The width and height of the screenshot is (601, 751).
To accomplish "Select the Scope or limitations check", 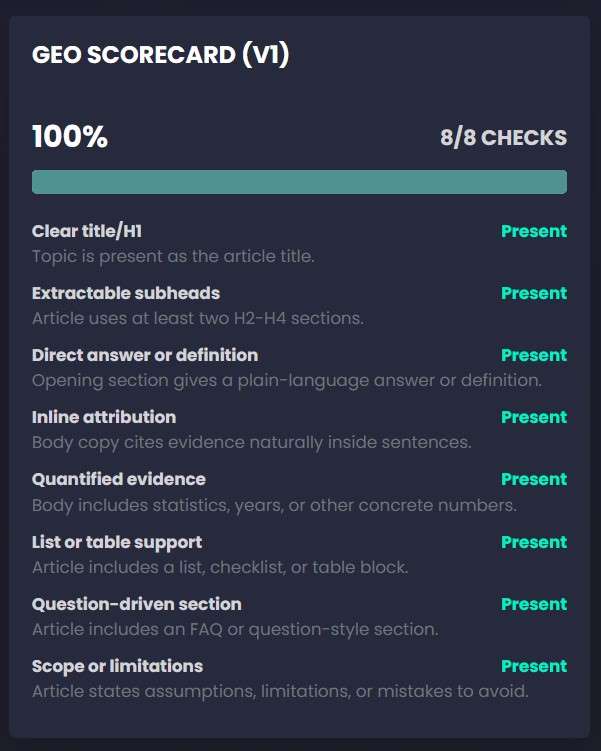I will pos(117,666).
